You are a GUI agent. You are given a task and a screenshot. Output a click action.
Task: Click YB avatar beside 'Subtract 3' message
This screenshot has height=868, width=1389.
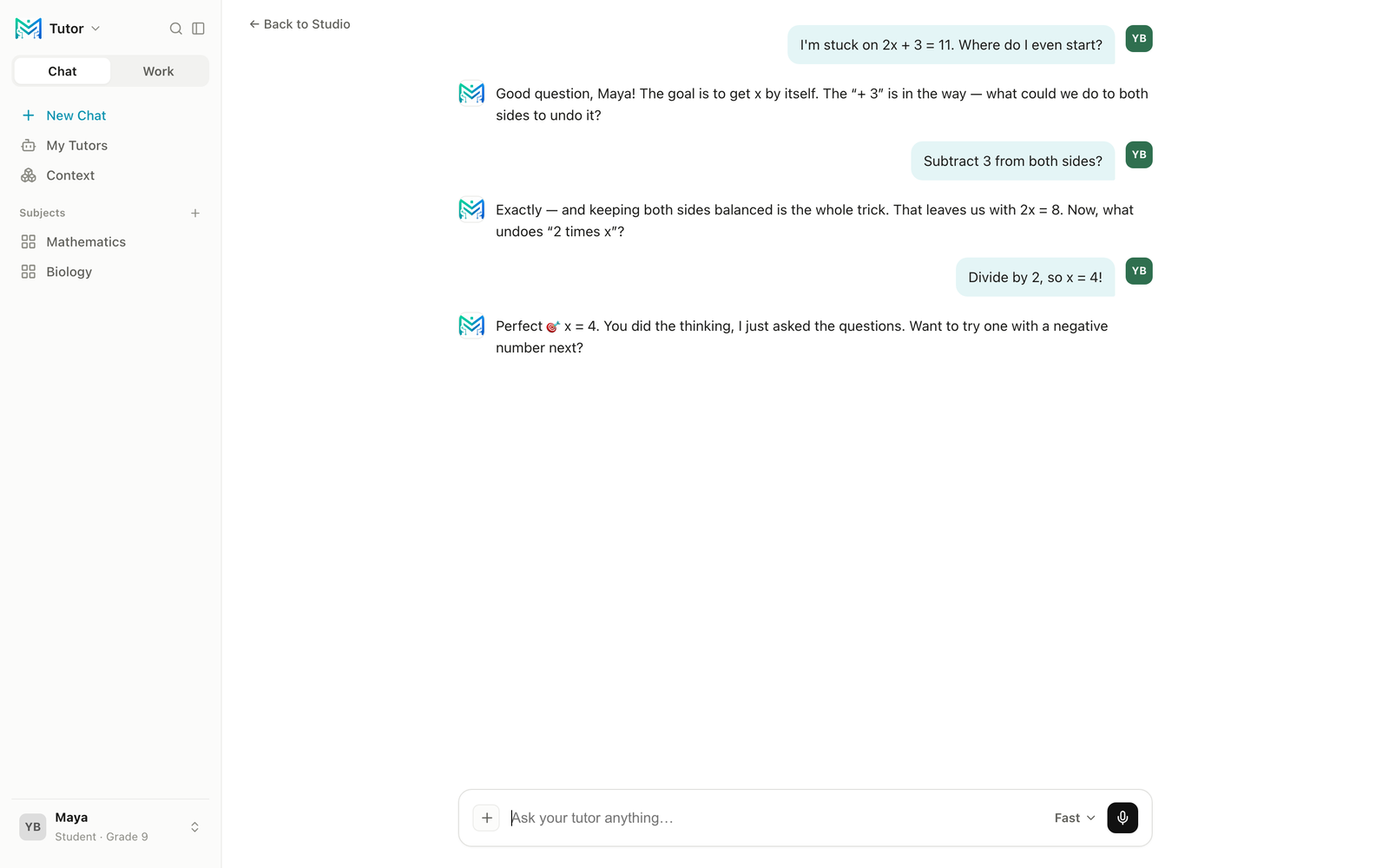point(1139,155)
